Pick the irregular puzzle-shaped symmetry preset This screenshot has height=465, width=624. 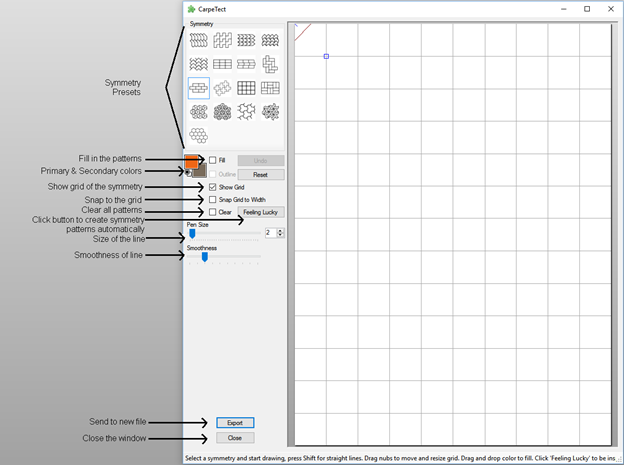pos(246,111)
